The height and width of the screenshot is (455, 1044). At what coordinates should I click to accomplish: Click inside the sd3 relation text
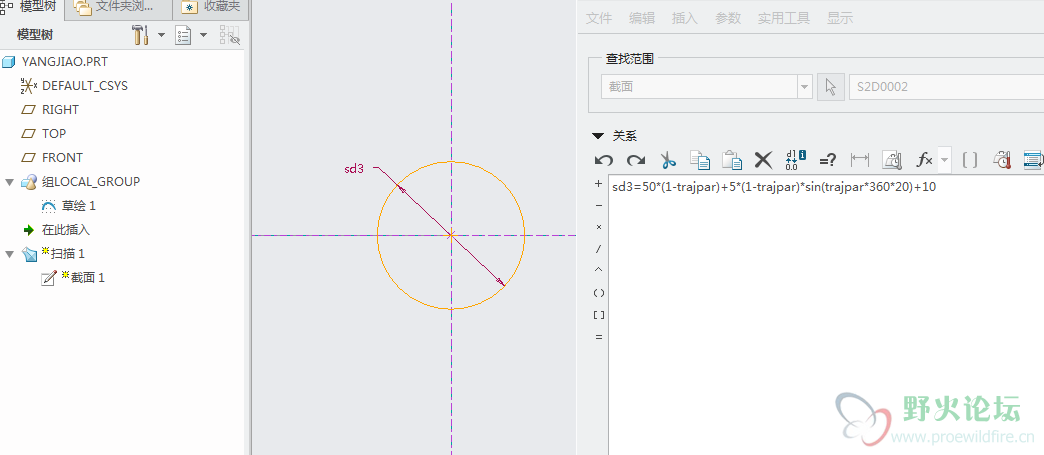coord(774,187)
